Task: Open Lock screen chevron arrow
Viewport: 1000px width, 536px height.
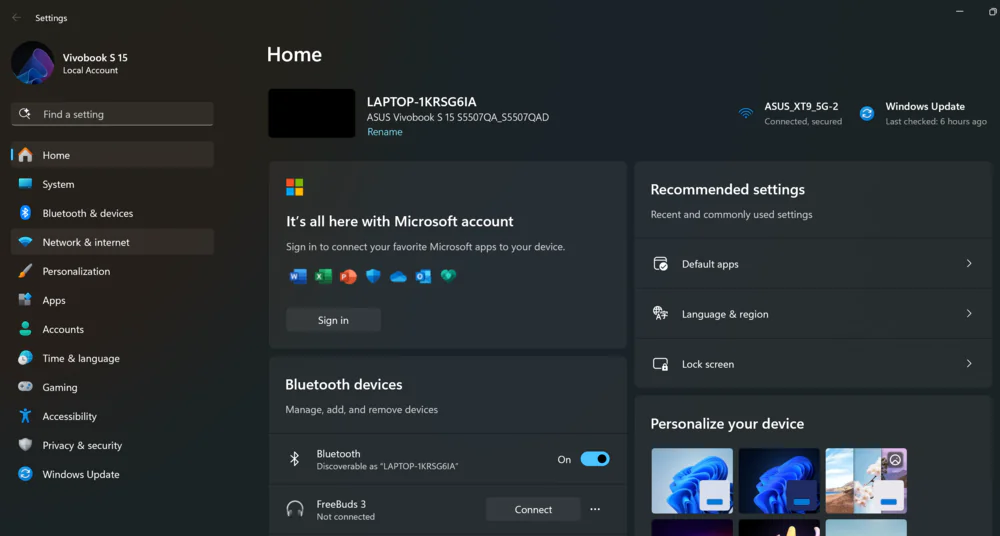Action: click(969, 364)
